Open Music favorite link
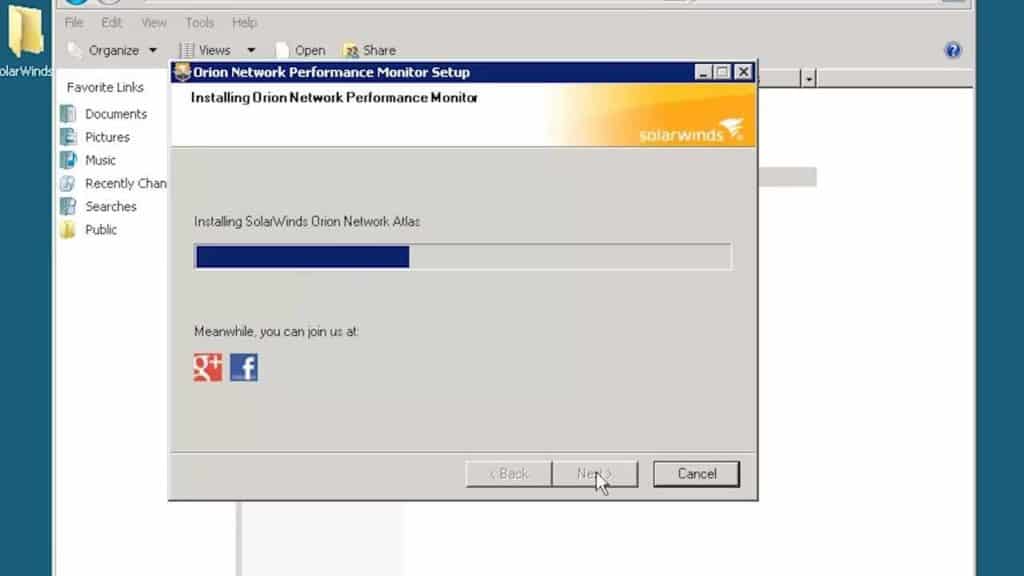The width and height of the screenshot is (1024, 576). (x=100, y=160)
